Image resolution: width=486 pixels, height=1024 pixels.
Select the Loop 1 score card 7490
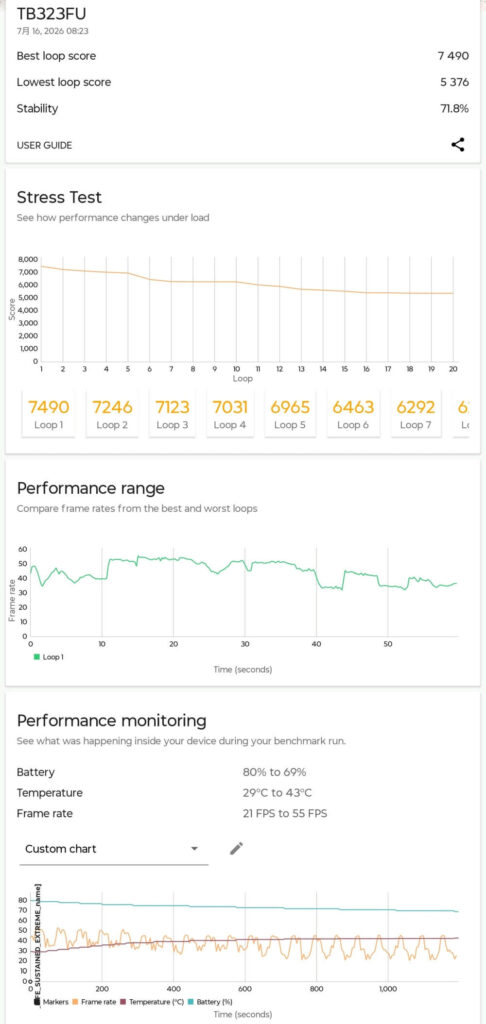tap(48, 414)
